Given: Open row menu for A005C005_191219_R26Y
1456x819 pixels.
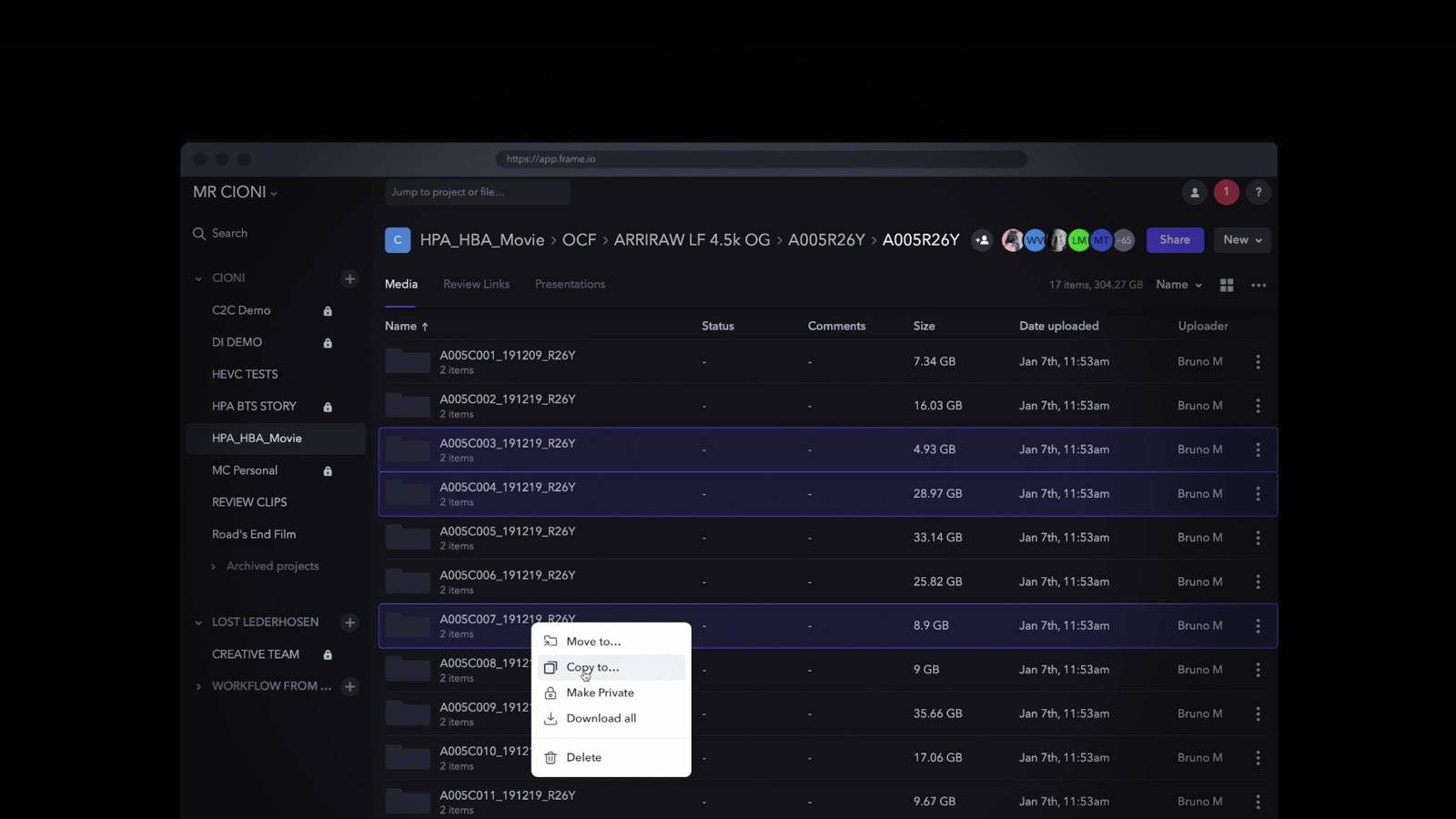Looking at the screenshot, I should click(x=1259, y=538).
